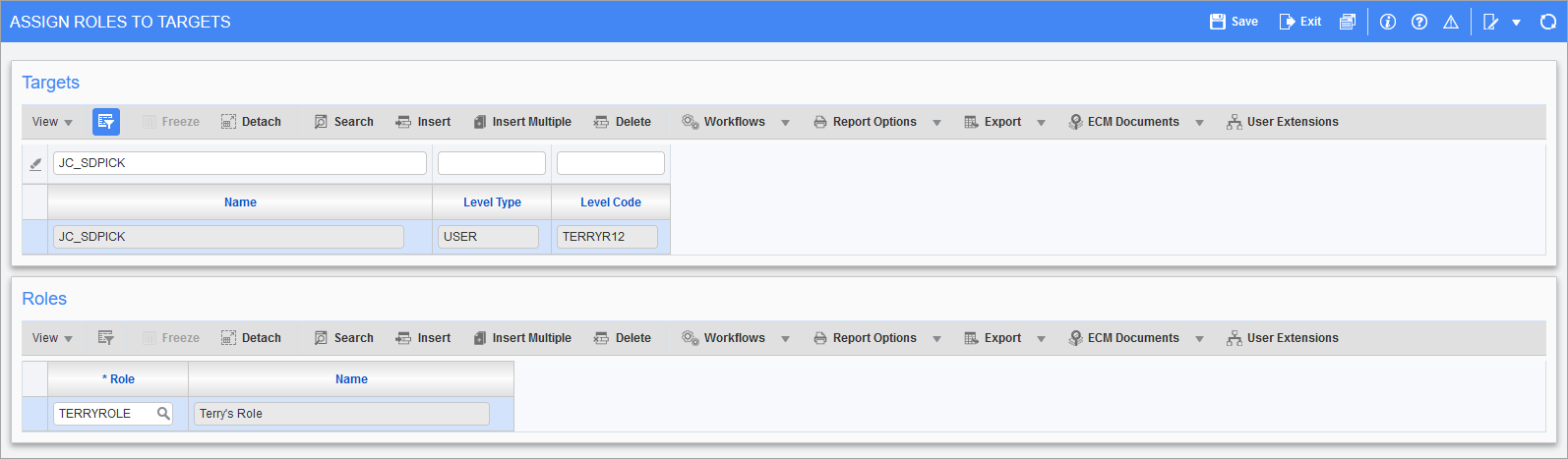Insert a new row in Roles

point(423,338)
